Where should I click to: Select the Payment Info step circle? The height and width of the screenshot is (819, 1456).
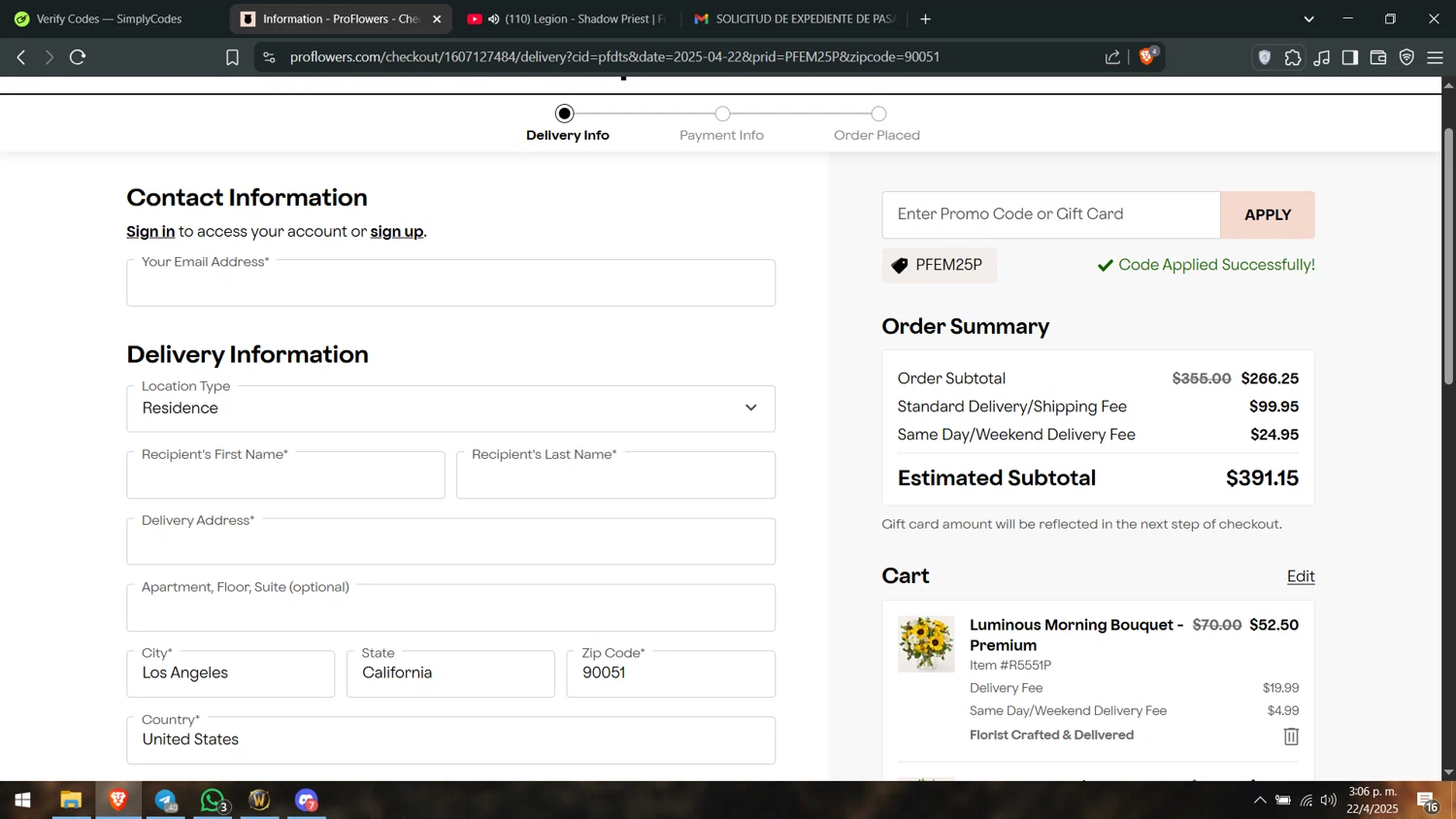click(x=722, y=114)
